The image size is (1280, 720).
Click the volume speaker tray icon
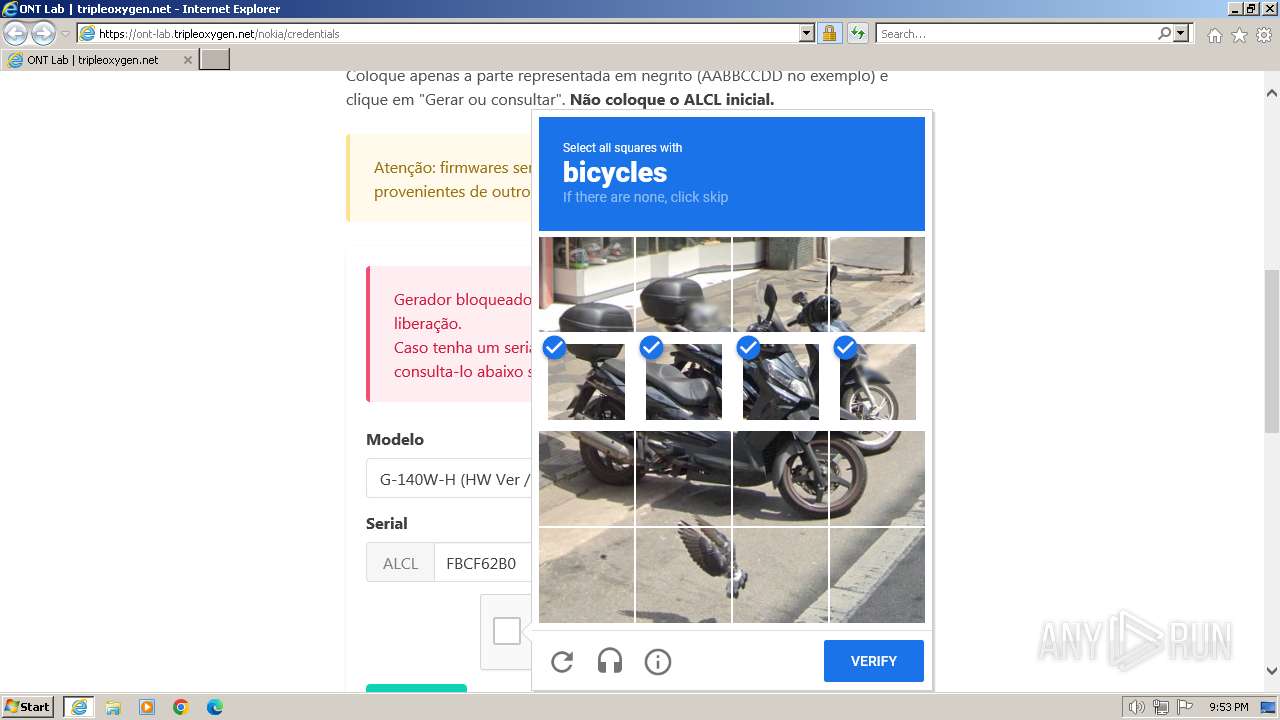(x=1137, y=707)
